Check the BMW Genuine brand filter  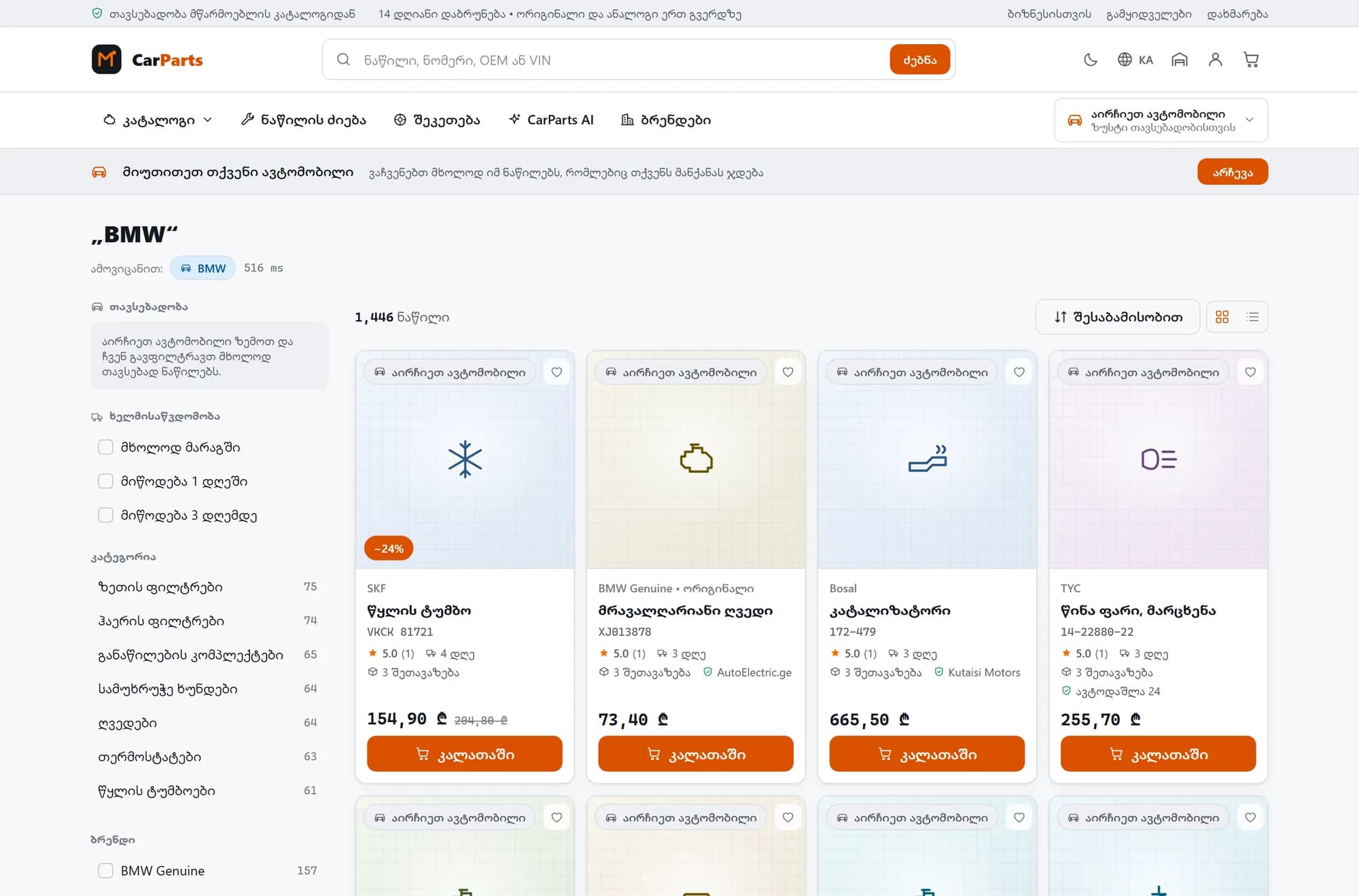pos(105,871)
